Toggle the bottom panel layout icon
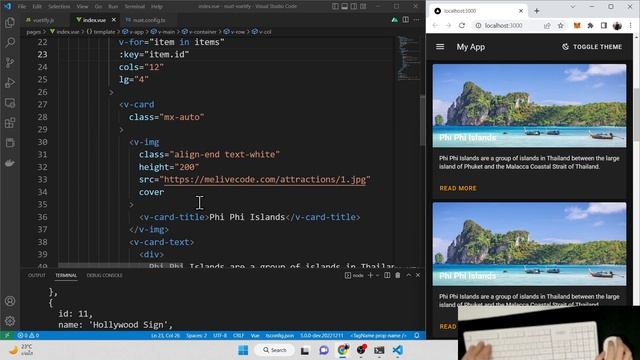The image size is (640, 360). point(344,6)
